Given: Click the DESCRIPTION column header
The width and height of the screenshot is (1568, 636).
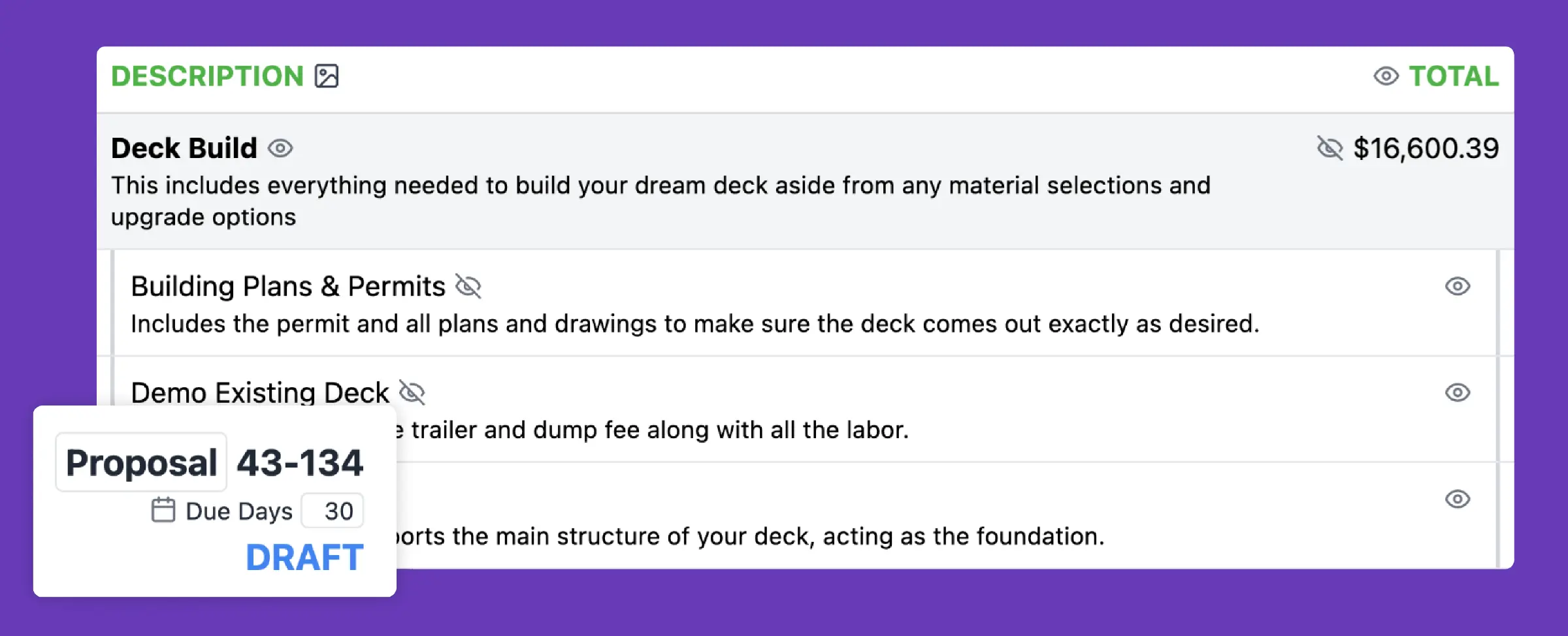Looking at the screenshot, I should coord(207,76).
